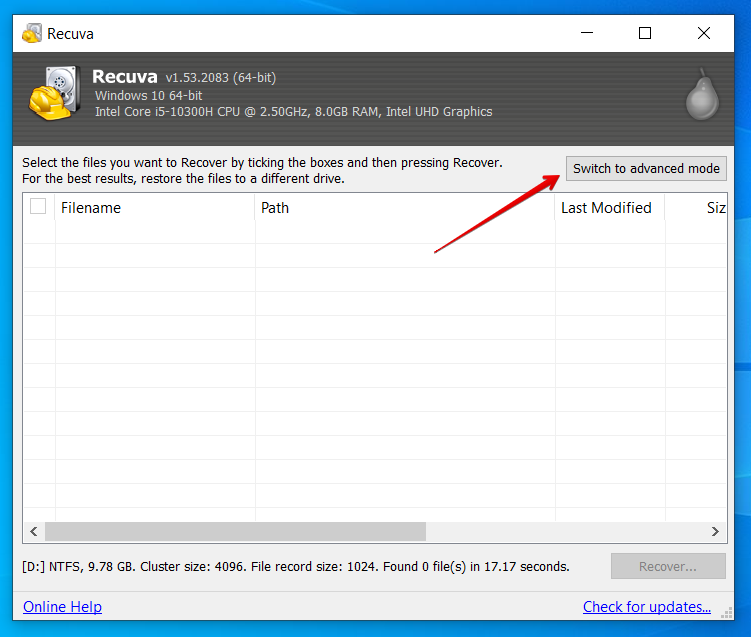Click the left arrow of the horizontal scrollbar
This screenshot has height=637, width=751.
point(34,532)
